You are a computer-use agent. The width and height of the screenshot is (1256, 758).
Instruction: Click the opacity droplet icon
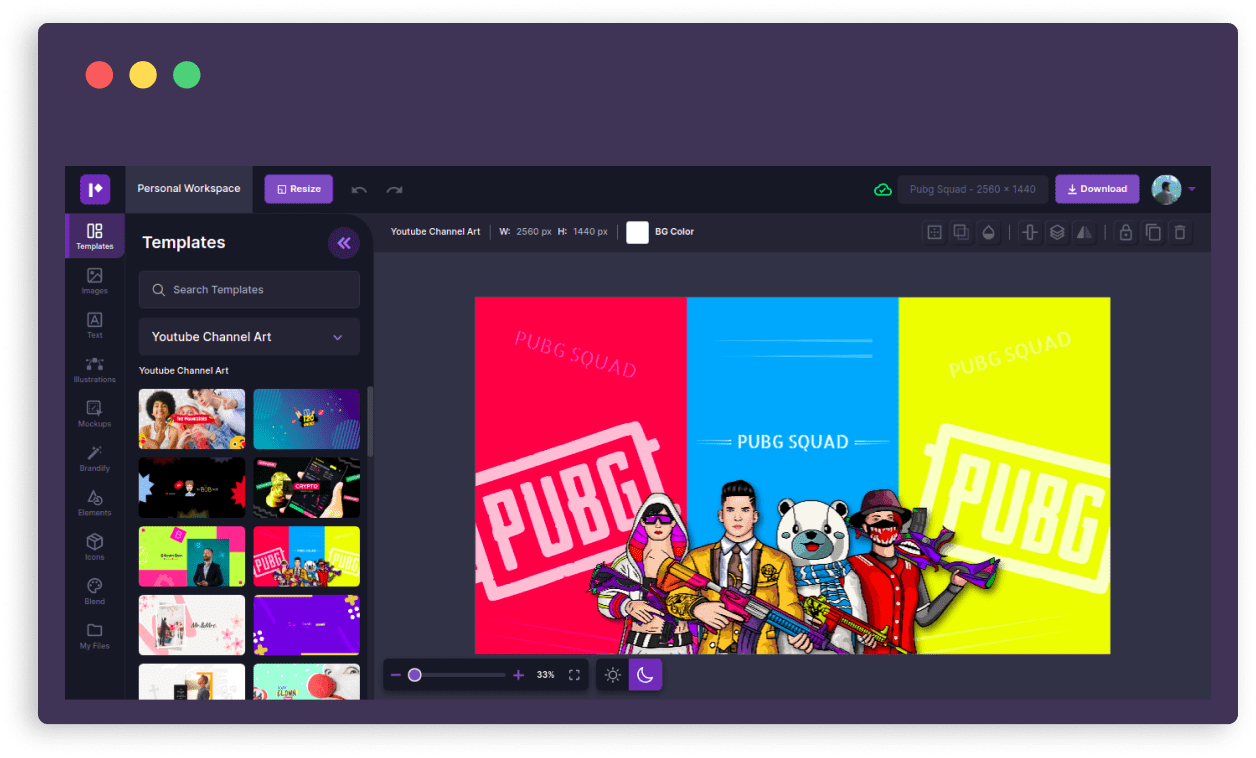click(x=988, y=232)
